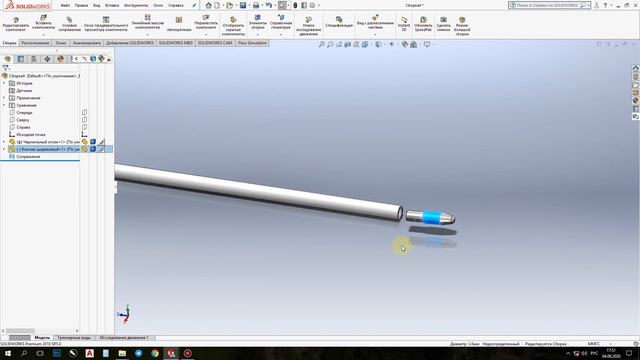
Task: Toggle visibility of Чернильный стержень in display pane
Action: 84,142
